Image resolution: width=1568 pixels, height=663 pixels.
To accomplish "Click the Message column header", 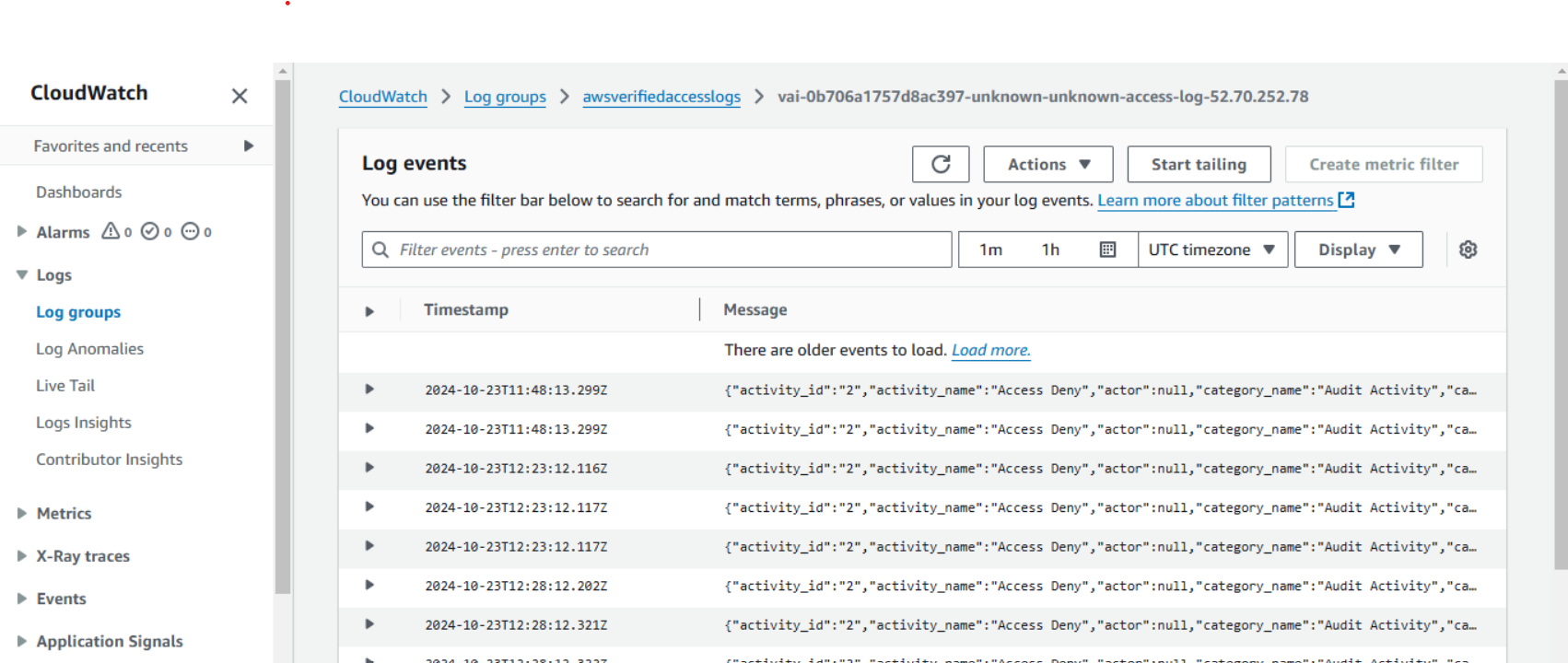I will coord(755,309).
